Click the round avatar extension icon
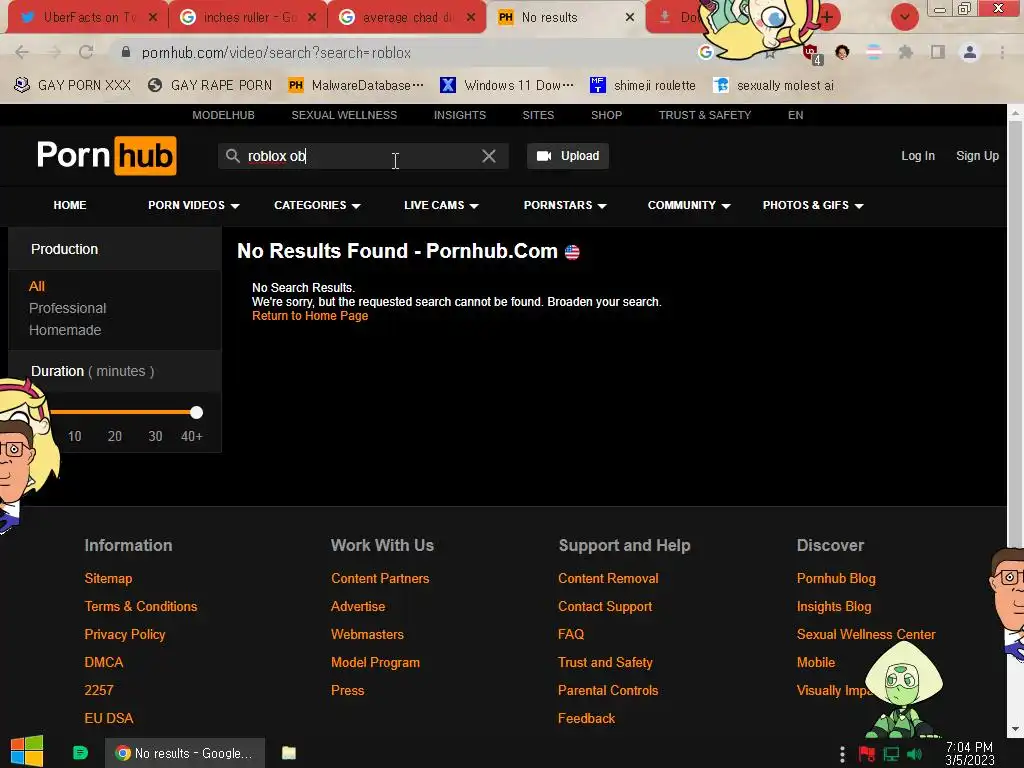This screenshot has width=1024, height=768. pyautogui.click(x=842, y=52)
